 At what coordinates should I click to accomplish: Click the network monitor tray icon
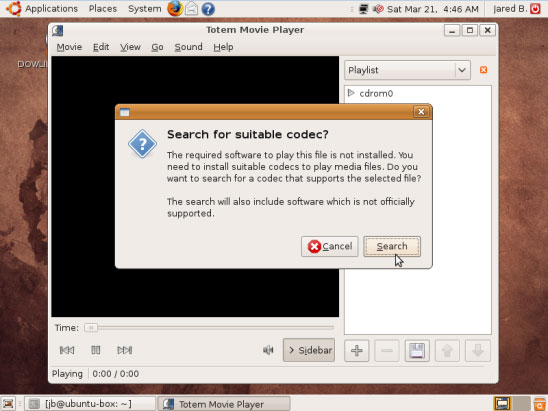point(363,9)
